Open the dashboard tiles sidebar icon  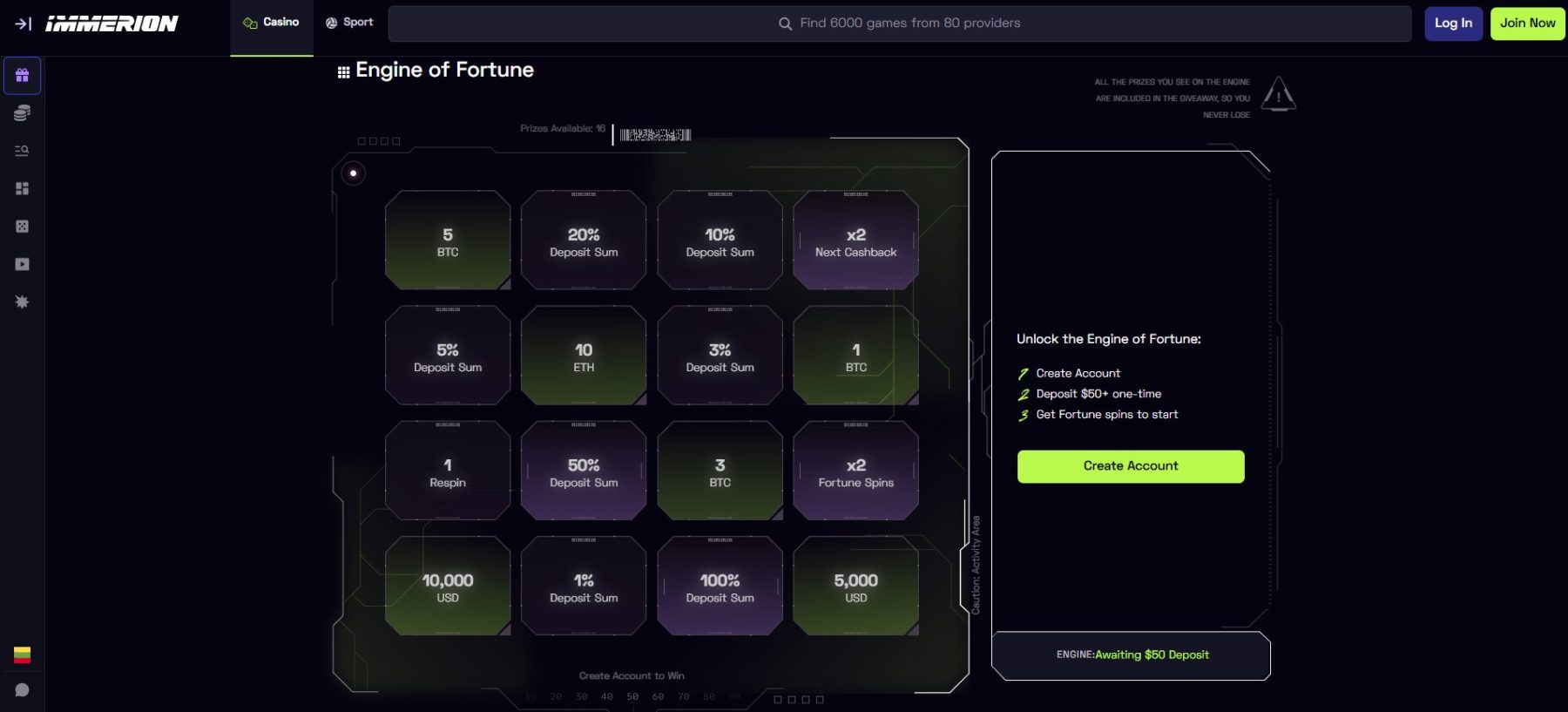[x=23, y=188]
